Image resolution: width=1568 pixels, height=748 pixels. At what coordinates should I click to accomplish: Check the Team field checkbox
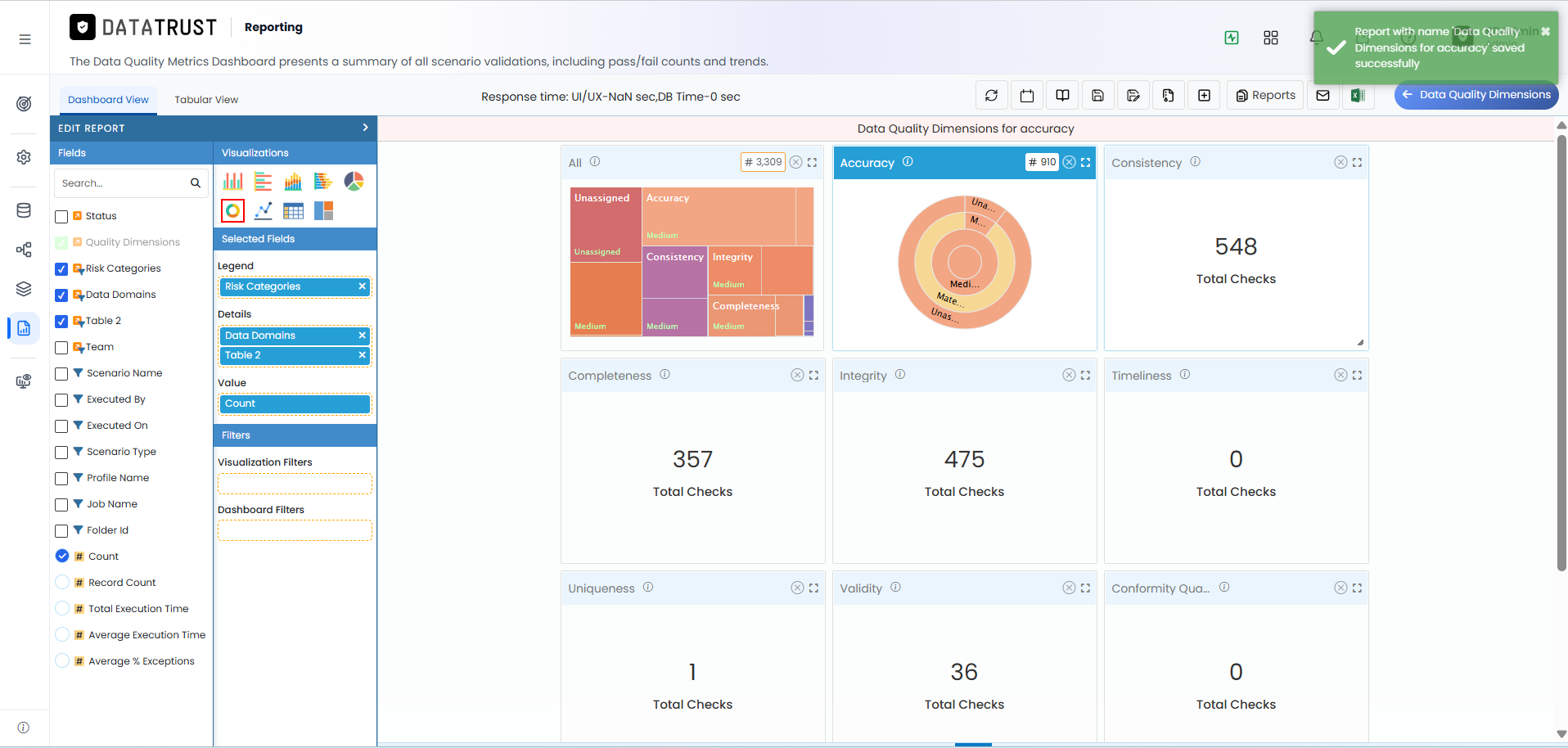pyautogui.click(x=61, y=348)
